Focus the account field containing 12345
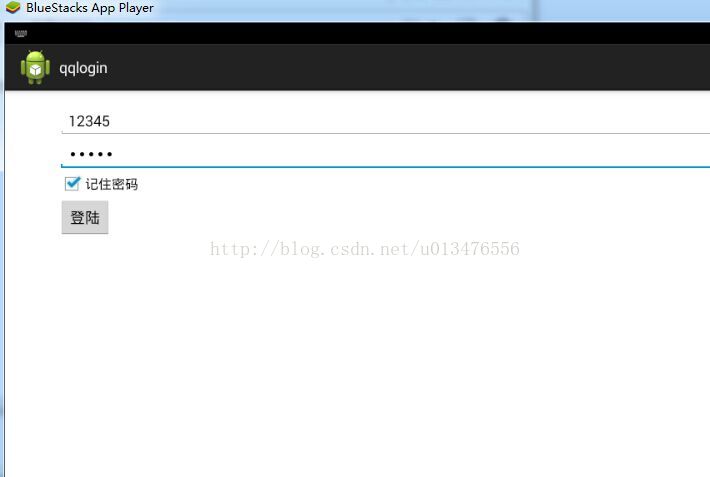710x477 pixels. [x=385, y=121]
